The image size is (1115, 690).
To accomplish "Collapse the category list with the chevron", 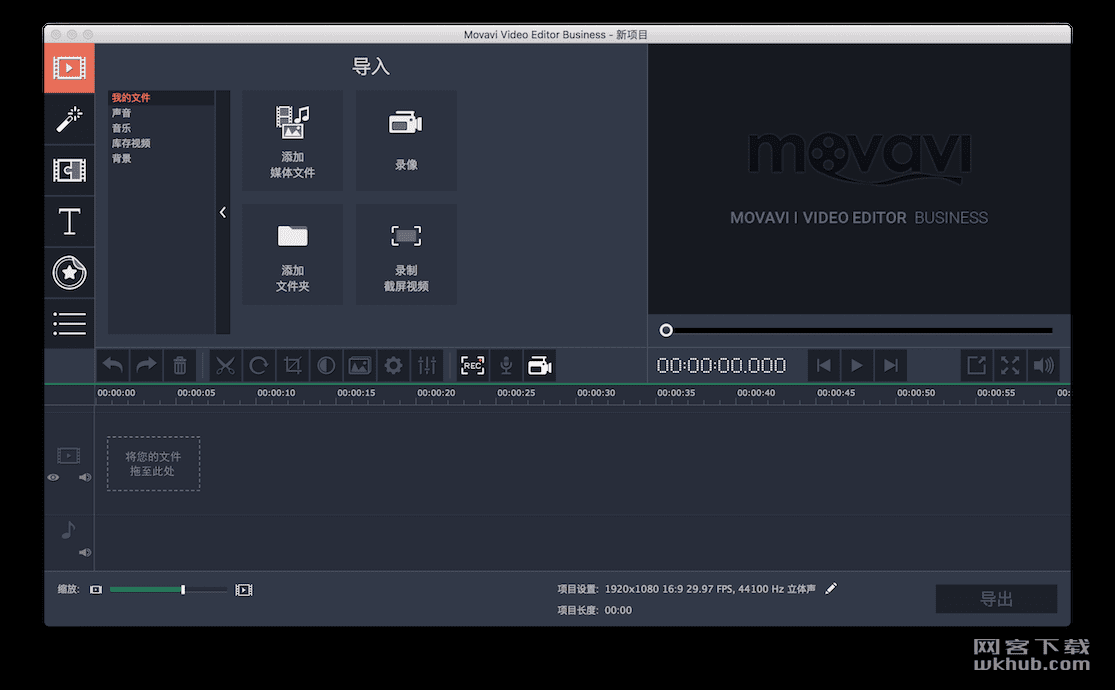I will [x=223, y=212].
